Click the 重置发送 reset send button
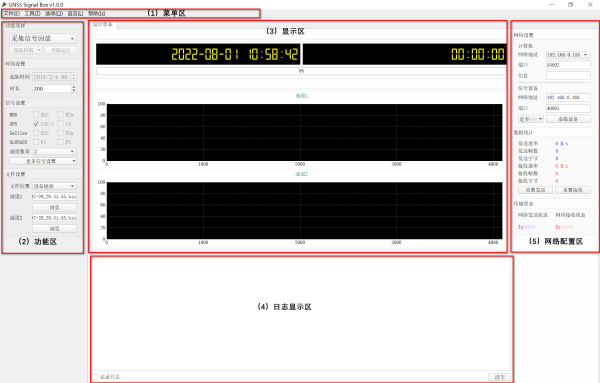 point(535,190)
